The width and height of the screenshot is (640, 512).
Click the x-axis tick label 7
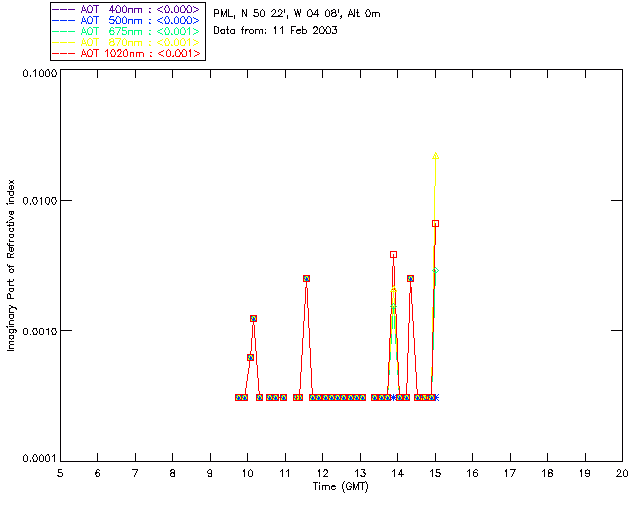point(135,473)
